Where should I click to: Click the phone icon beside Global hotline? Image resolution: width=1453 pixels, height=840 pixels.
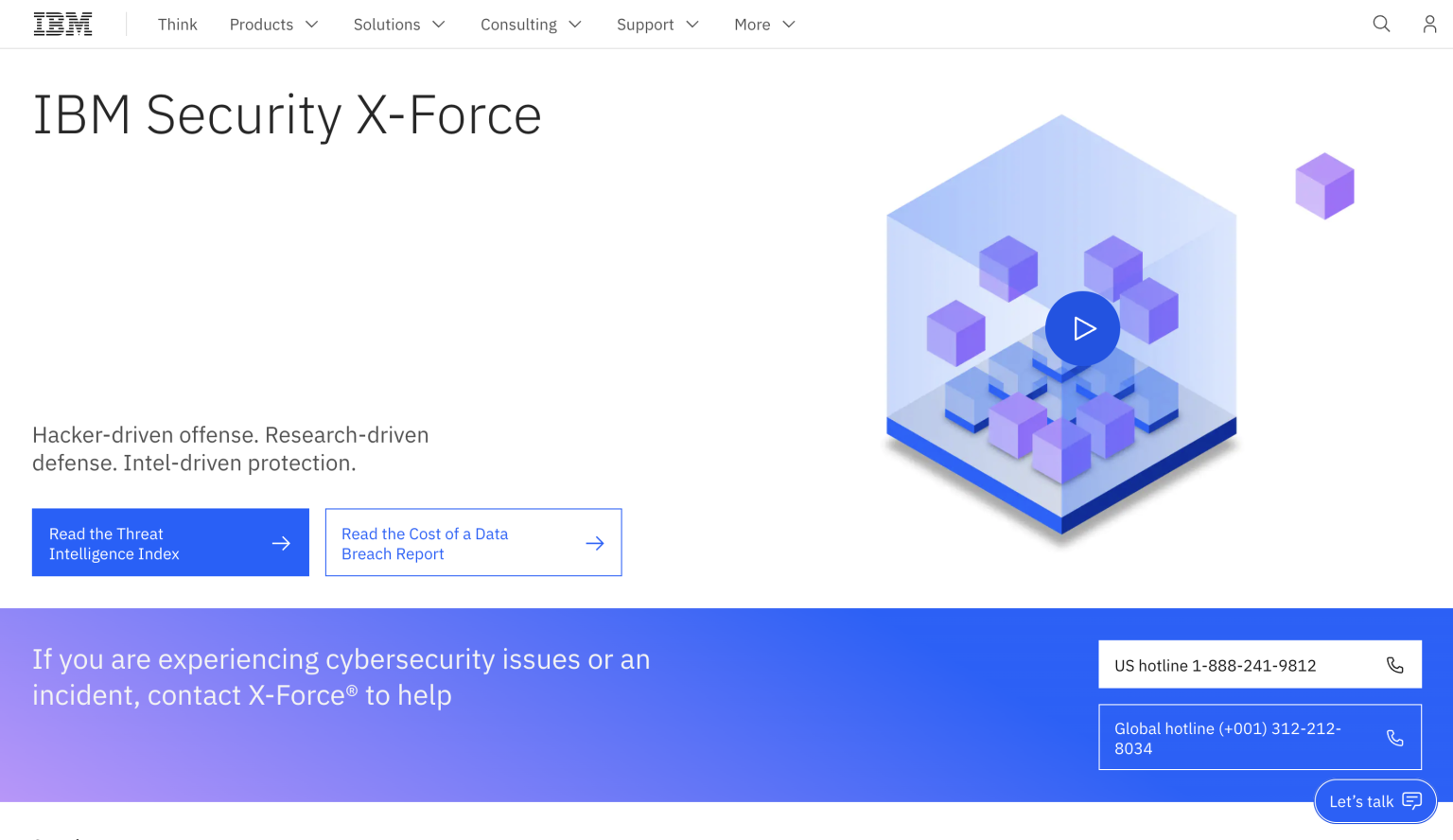click(1394, 738)
